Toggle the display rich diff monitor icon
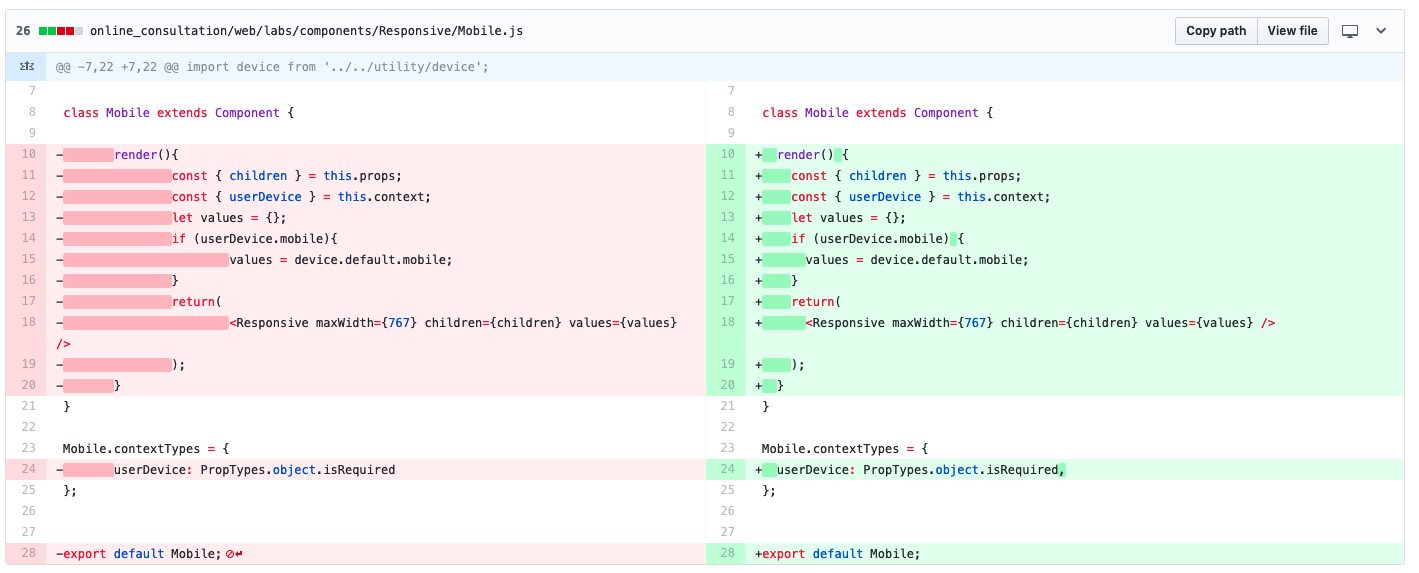Image resolution: width=1419 pixels, height=573 pixels. point(1350,31)
